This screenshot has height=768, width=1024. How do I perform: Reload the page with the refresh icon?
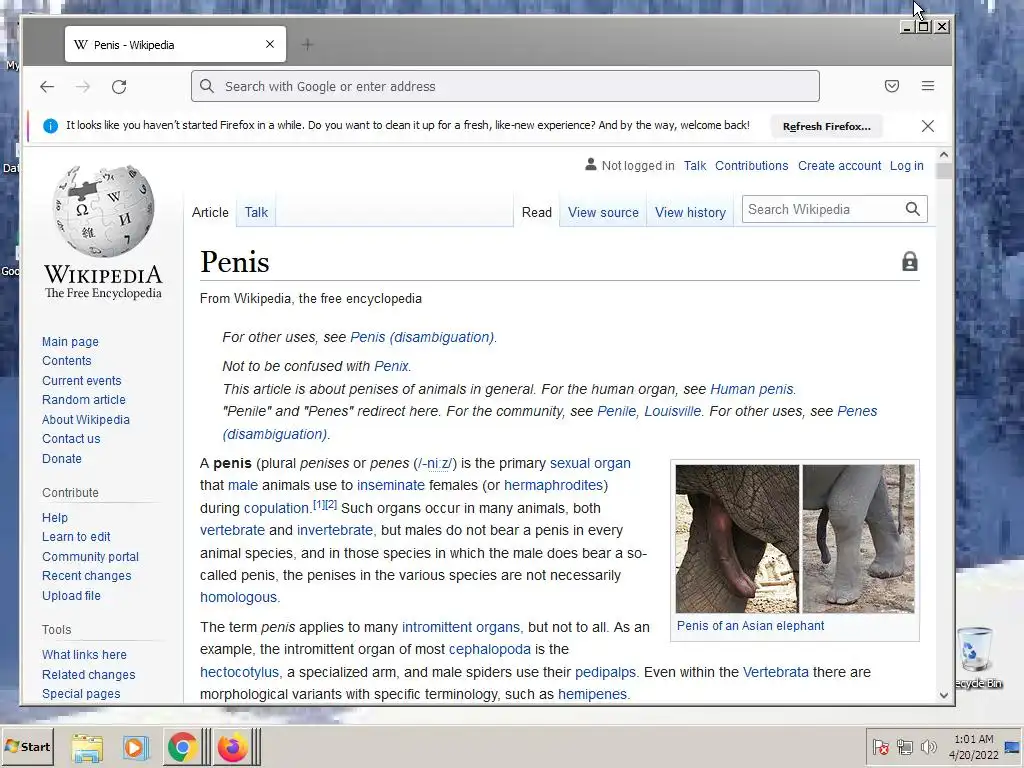[x=119, y=87]
